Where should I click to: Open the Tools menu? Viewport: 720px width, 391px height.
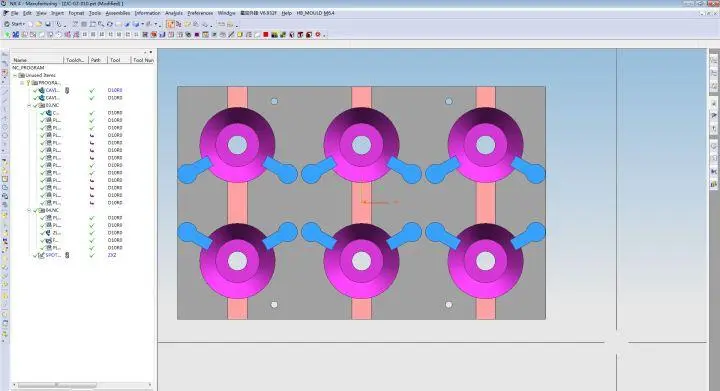click(x=95, y=13)
